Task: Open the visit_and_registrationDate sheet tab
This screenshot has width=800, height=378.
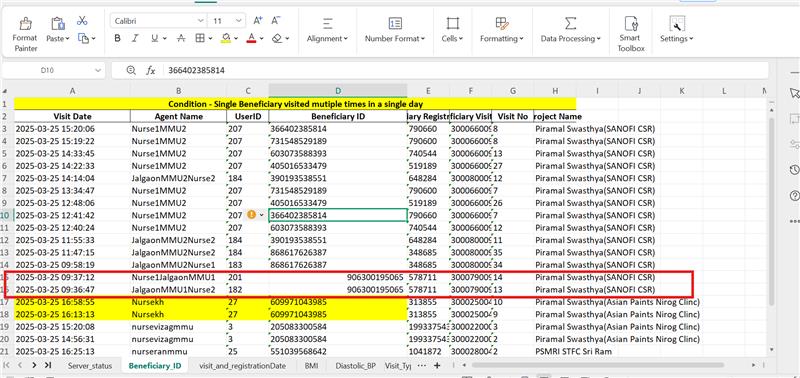Action: (243, 366)
